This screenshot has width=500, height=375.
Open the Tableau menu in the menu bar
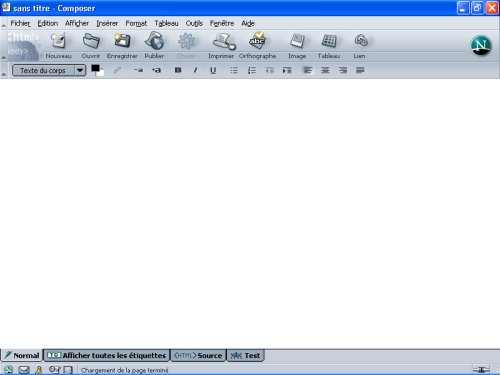pos(166,23)
